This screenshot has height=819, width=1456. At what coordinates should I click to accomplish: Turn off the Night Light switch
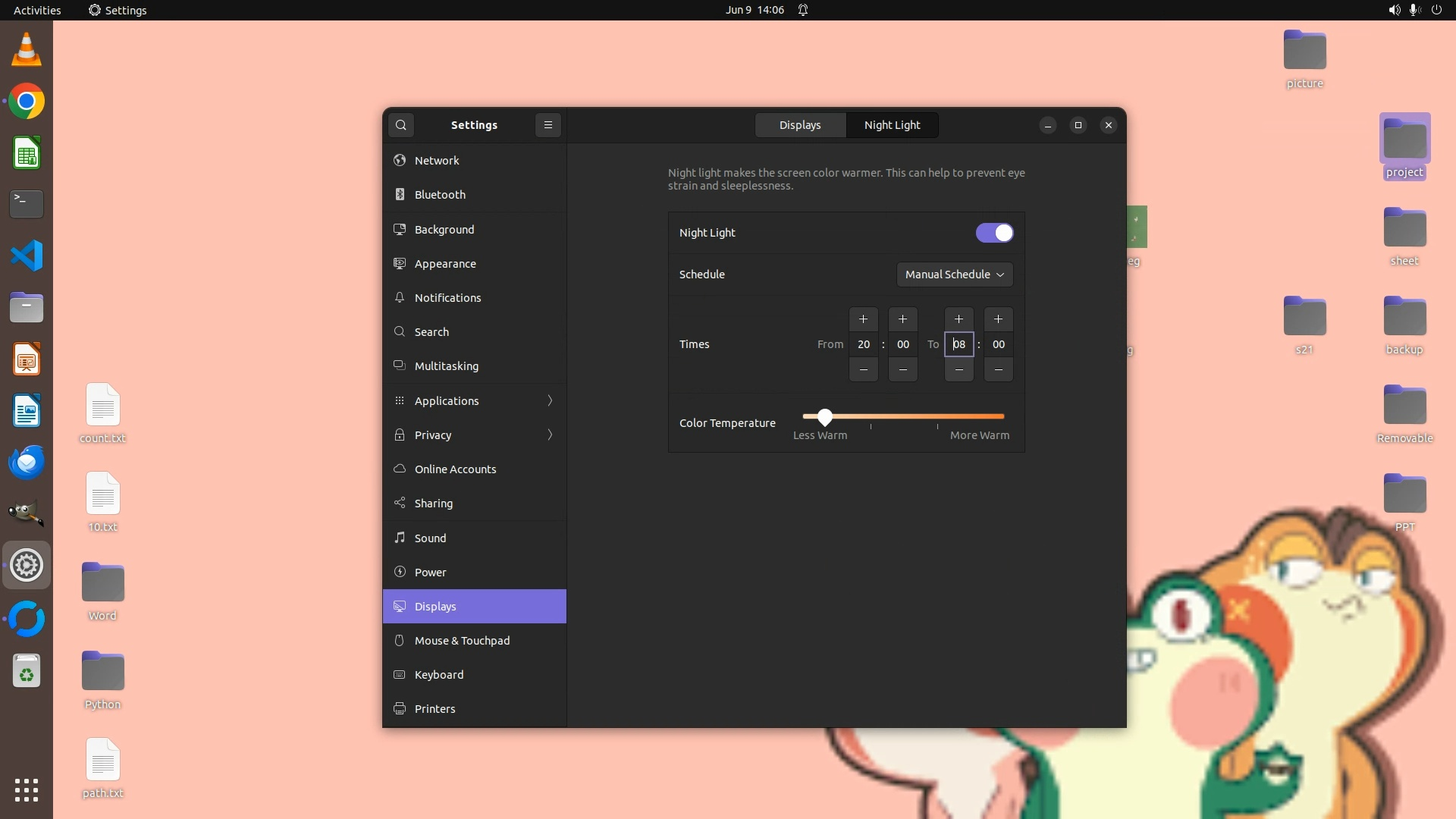(994, 233)
